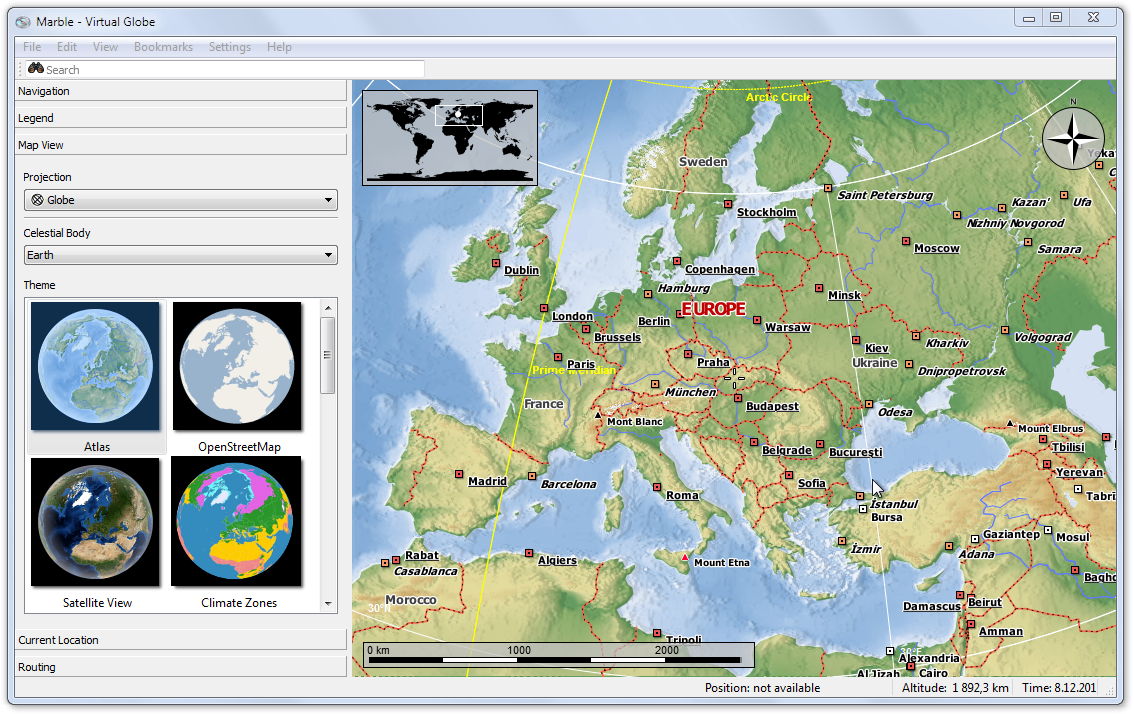Click the theme list scroll up arrow

click(328, 307)
